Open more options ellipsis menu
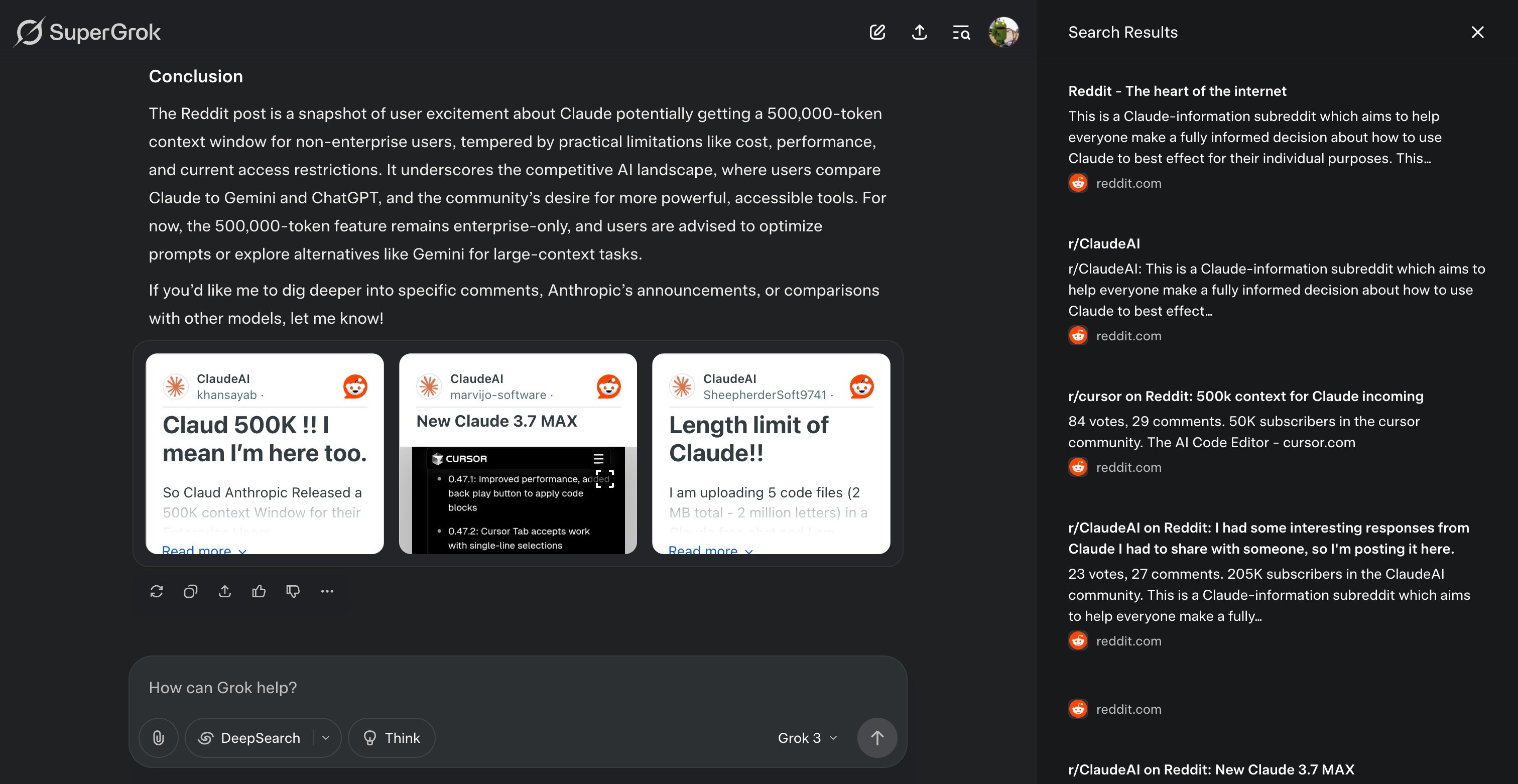 (x=327, y=591)
